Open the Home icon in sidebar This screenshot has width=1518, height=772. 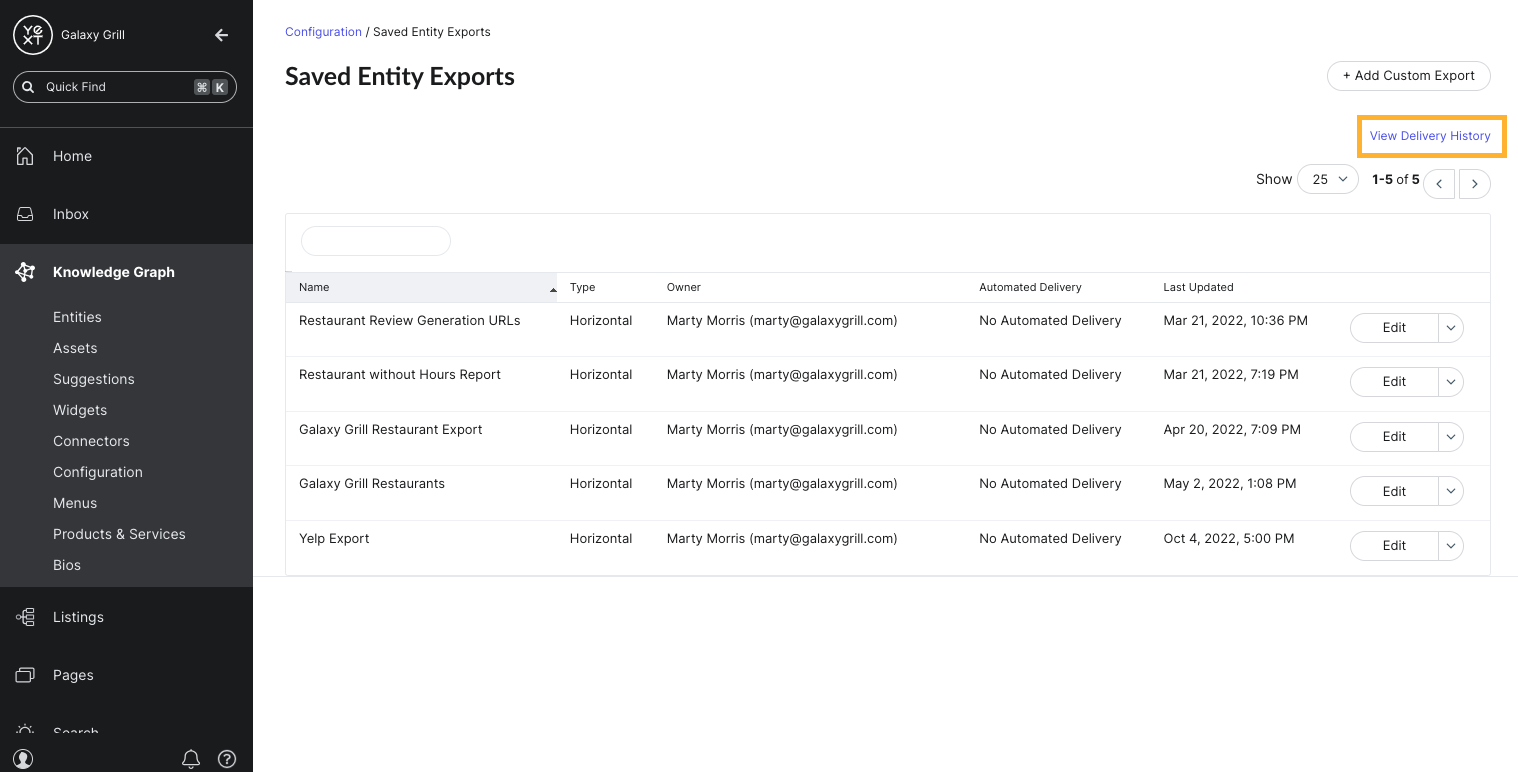(26, 156)
